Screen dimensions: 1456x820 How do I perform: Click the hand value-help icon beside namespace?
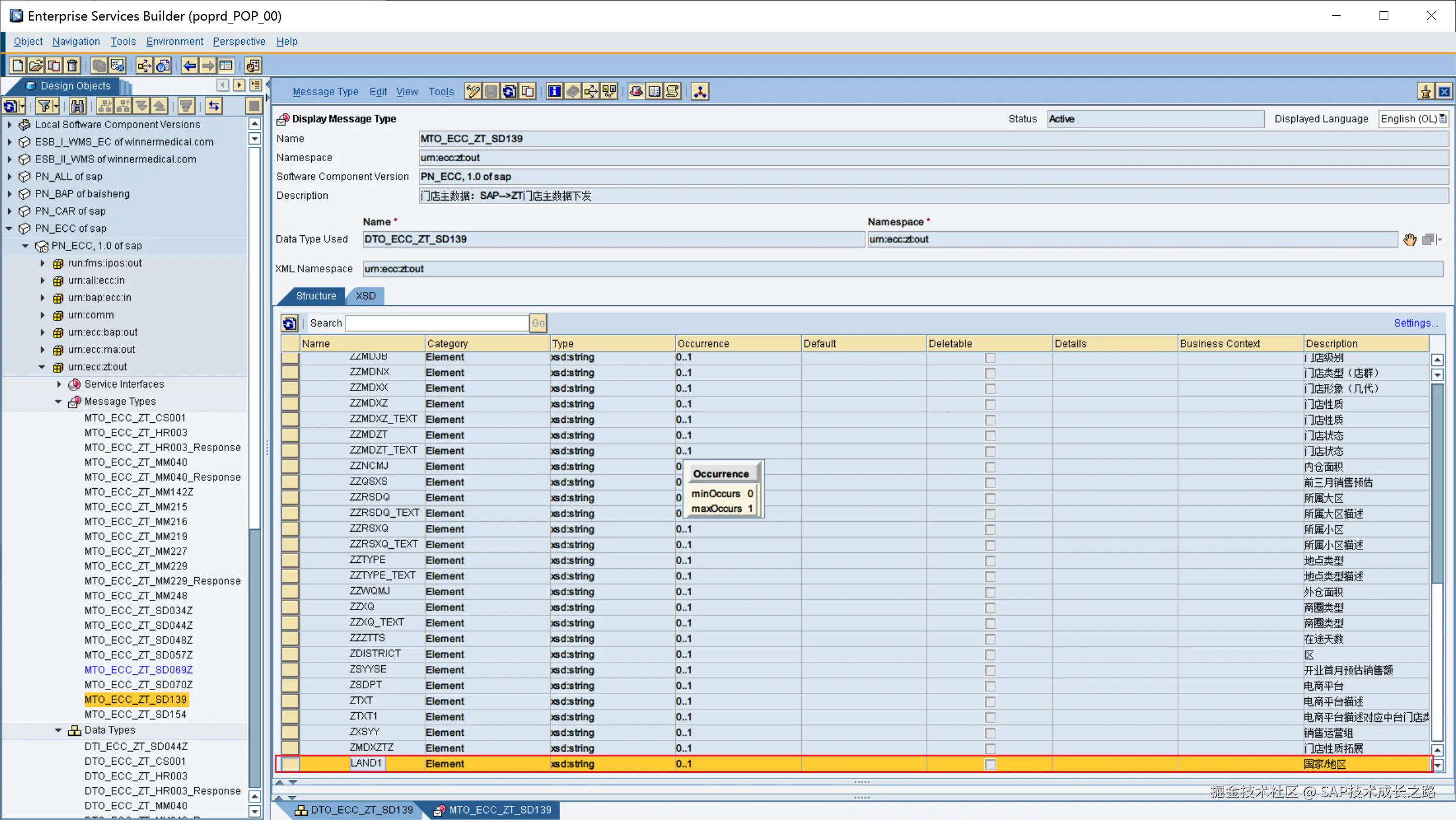point(1410,239)
